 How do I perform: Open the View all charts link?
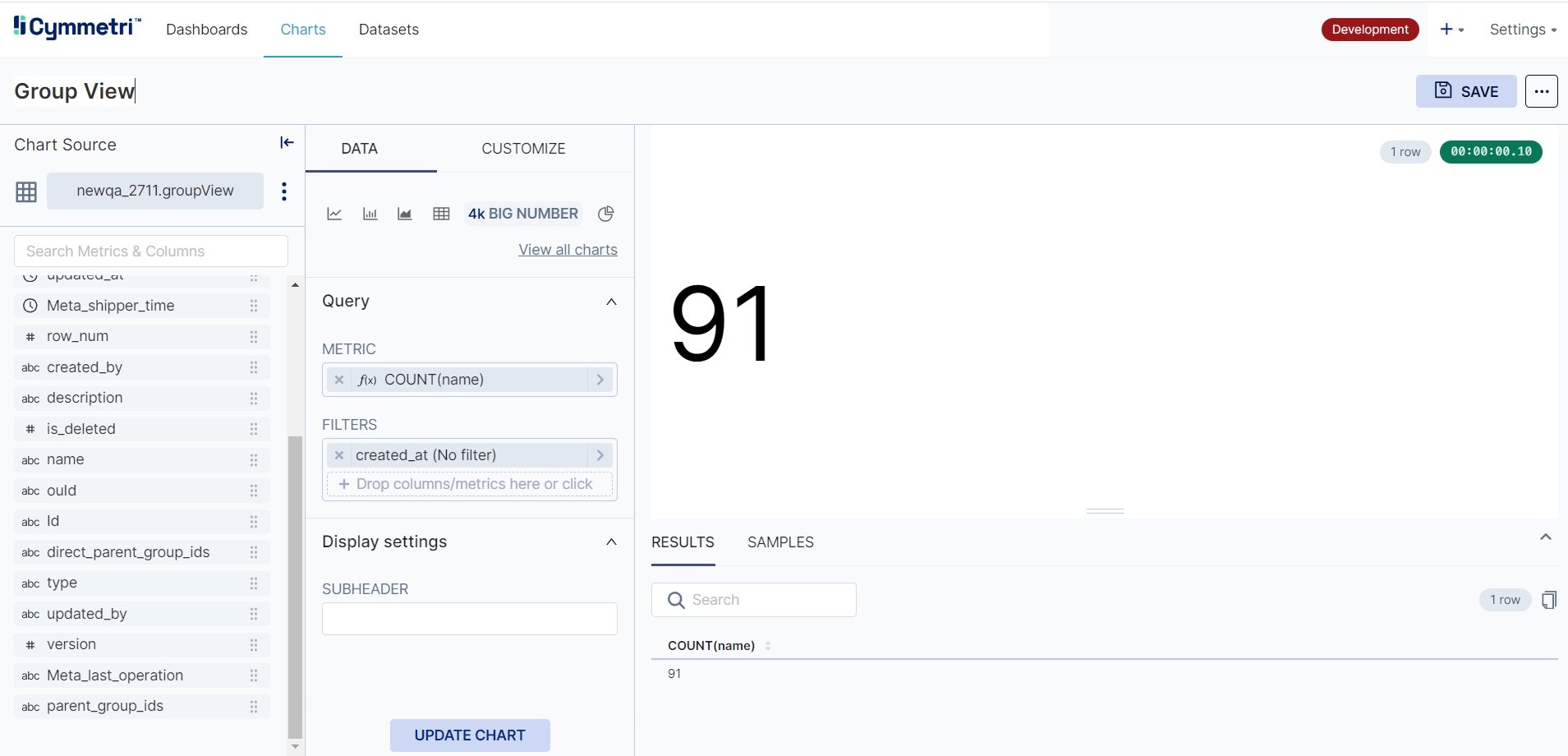coord(568,250)
